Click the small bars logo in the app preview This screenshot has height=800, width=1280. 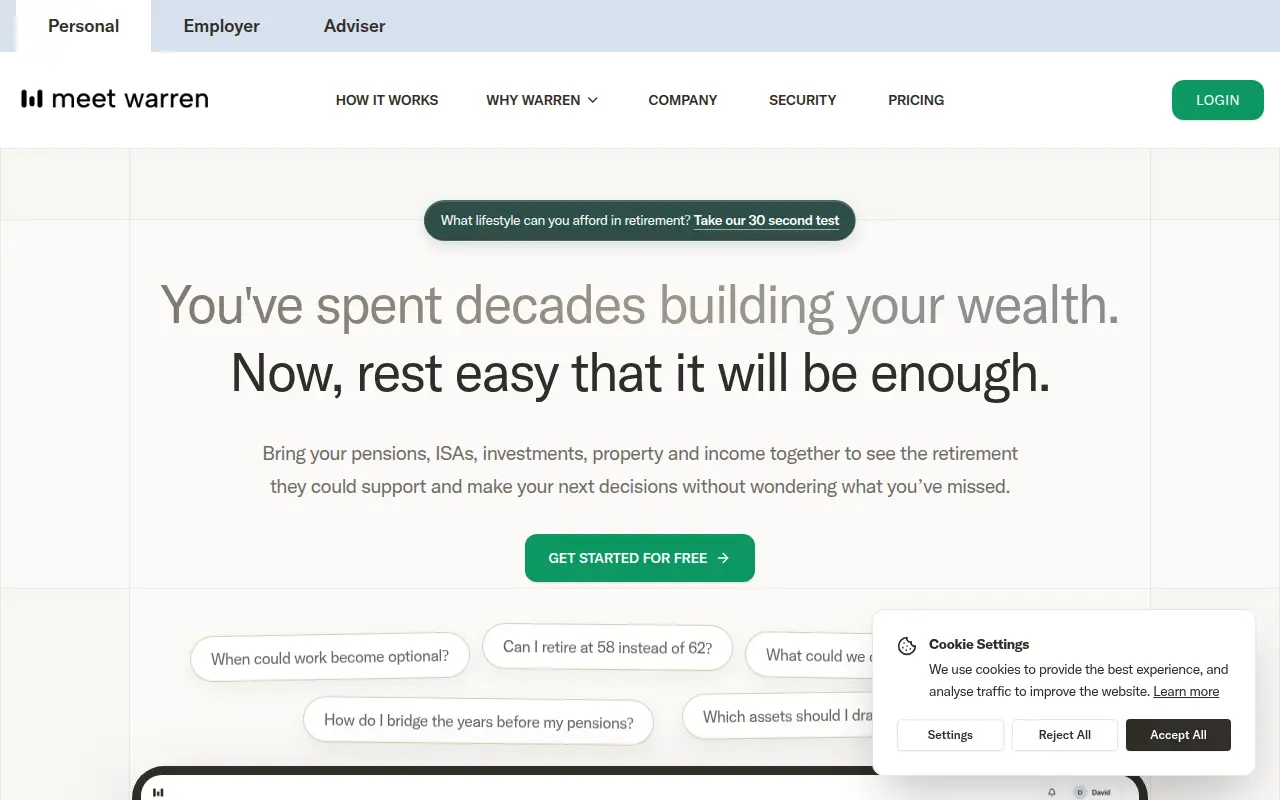click(158, 792)
